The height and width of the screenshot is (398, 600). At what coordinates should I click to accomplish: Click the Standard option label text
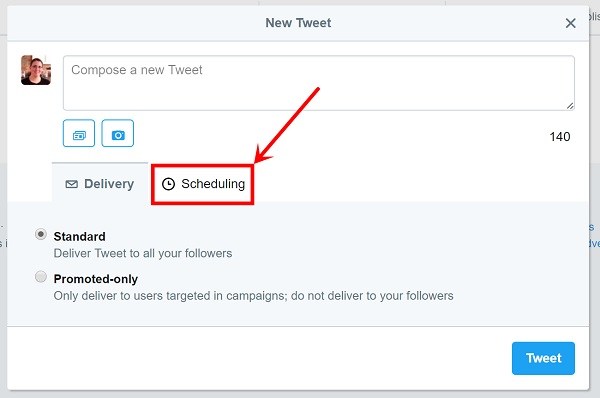coord(80,237)
